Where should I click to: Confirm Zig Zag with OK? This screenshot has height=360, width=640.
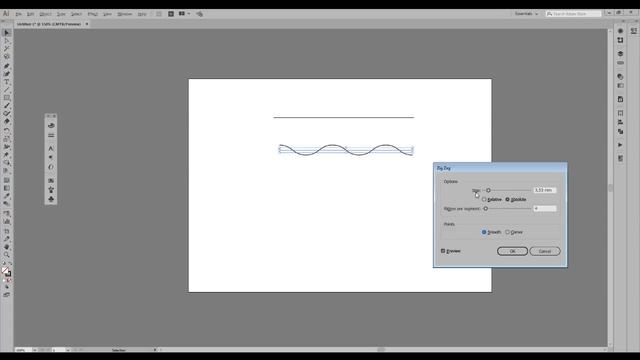(x=512, y=251)
